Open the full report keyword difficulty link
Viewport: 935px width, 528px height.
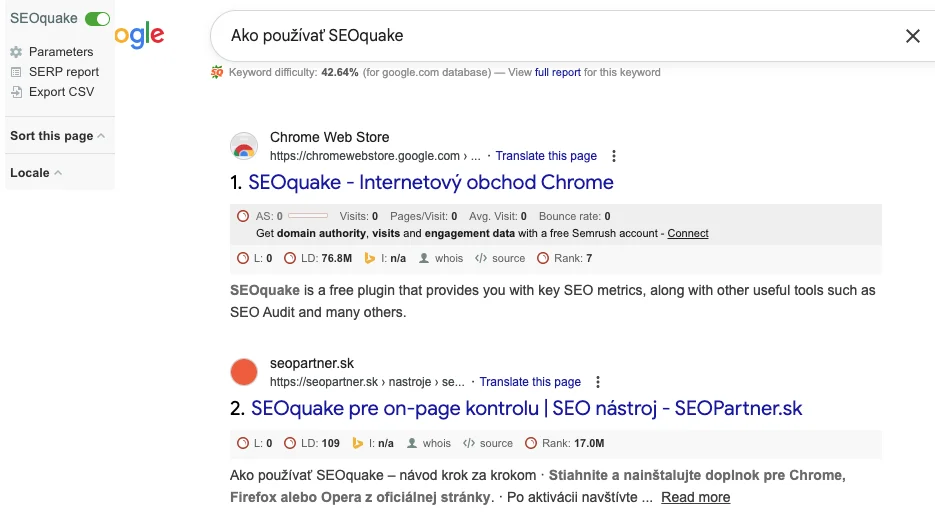[558, 72]
